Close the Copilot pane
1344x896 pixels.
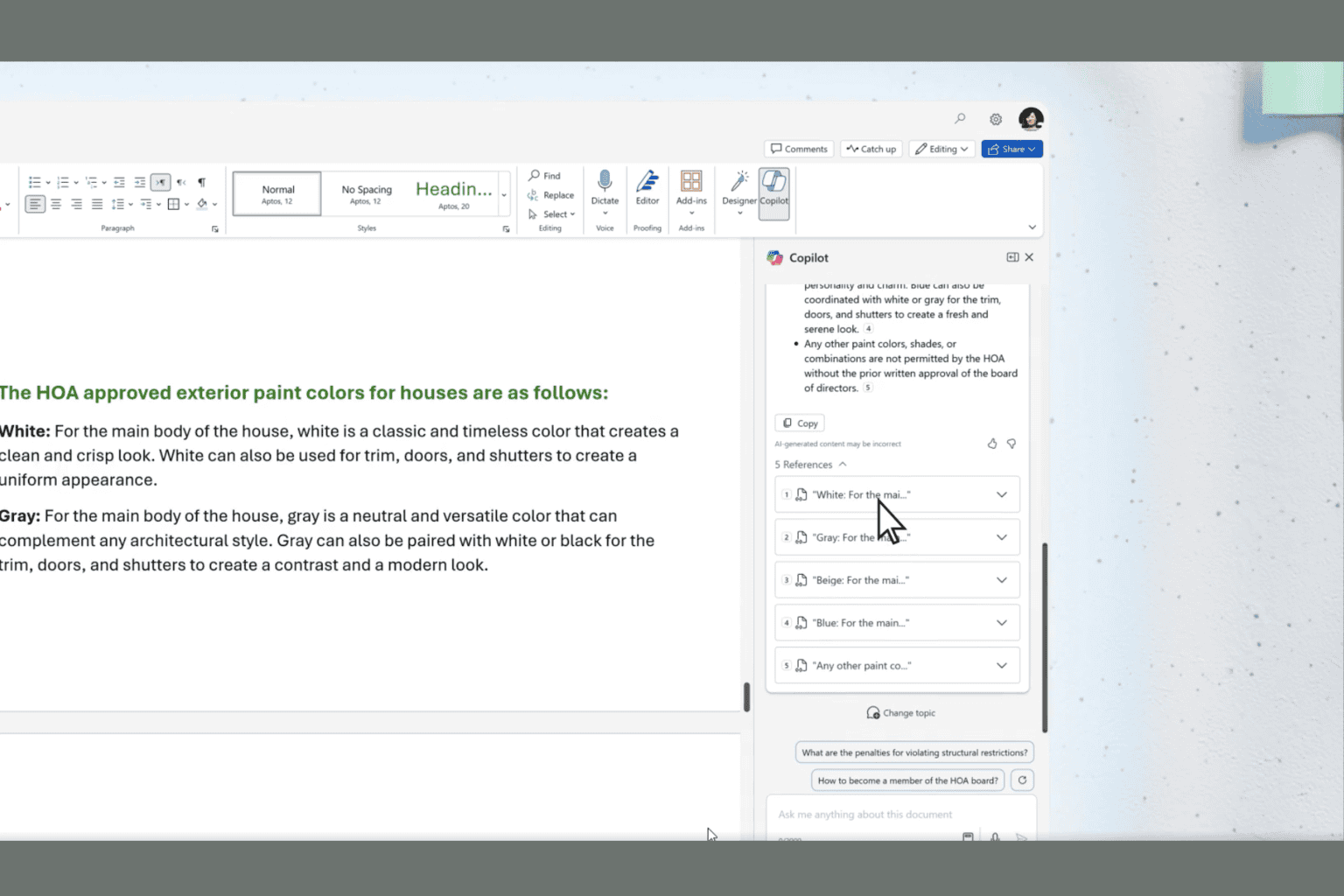point(1029,257)
